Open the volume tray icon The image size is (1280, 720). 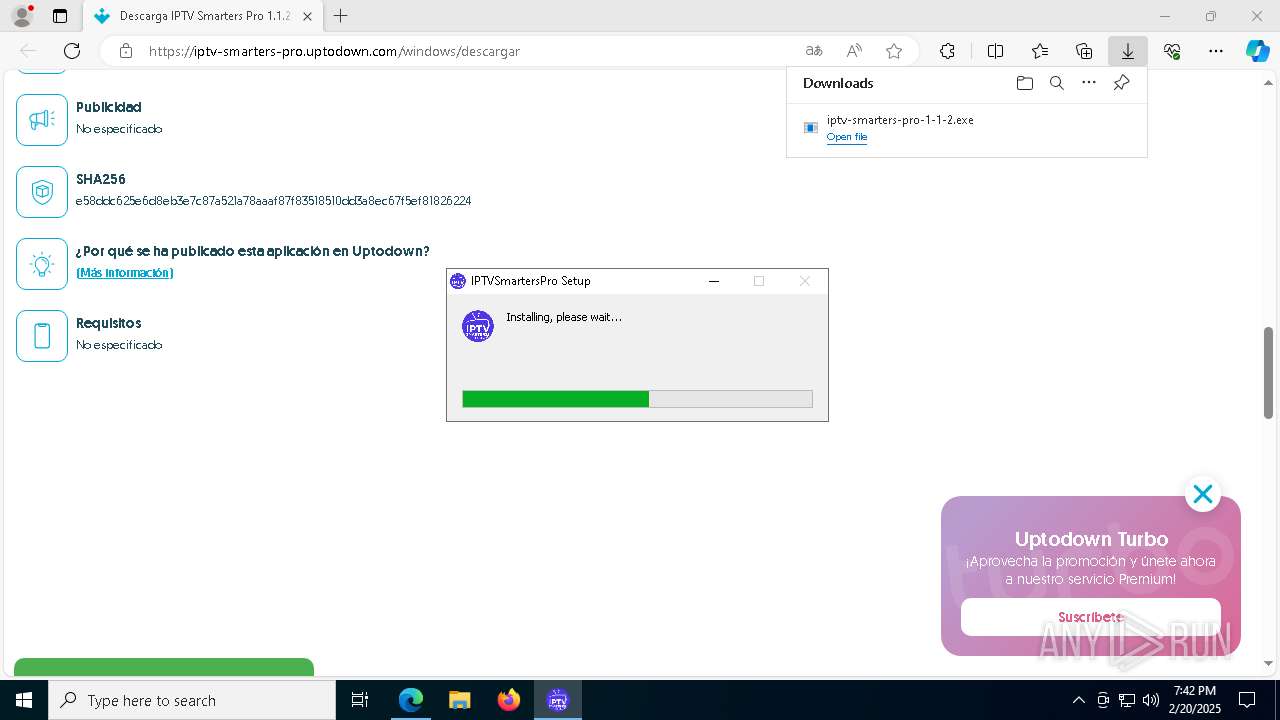point(1151,700)
